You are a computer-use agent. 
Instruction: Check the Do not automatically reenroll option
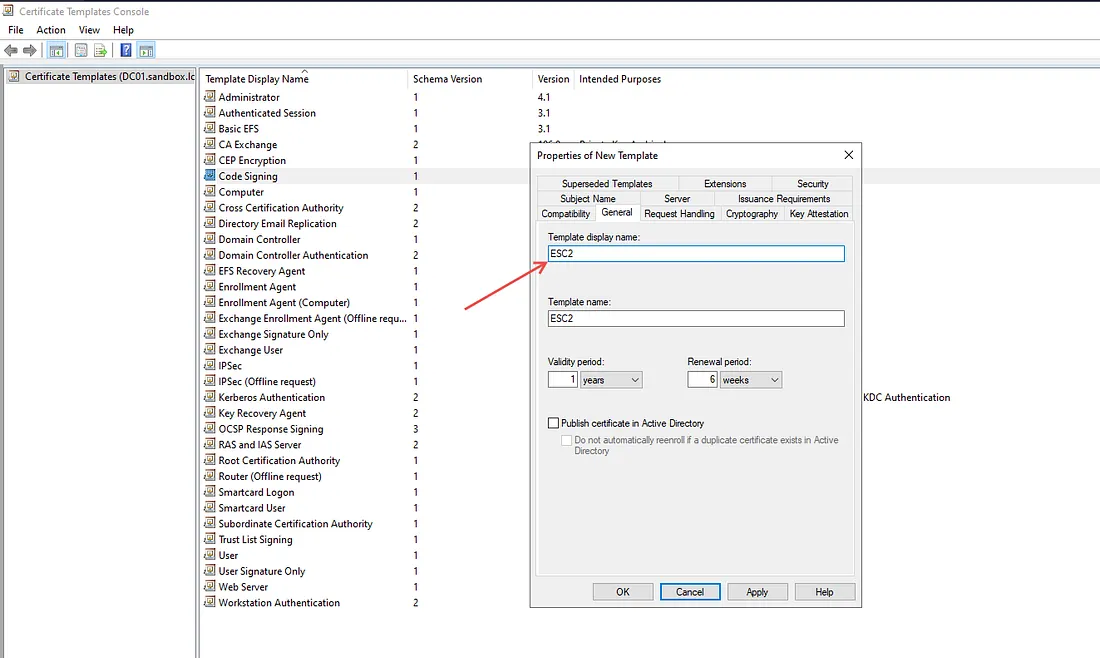point(567,440)
